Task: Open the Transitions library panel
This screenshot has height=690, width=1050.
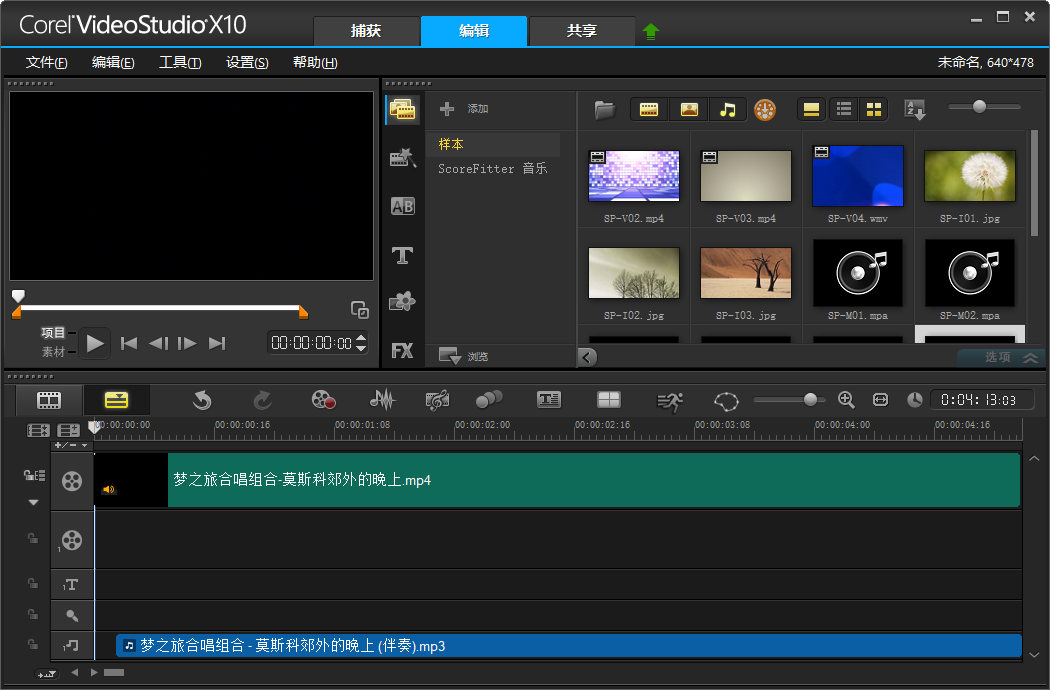Action: click(402, 206)
